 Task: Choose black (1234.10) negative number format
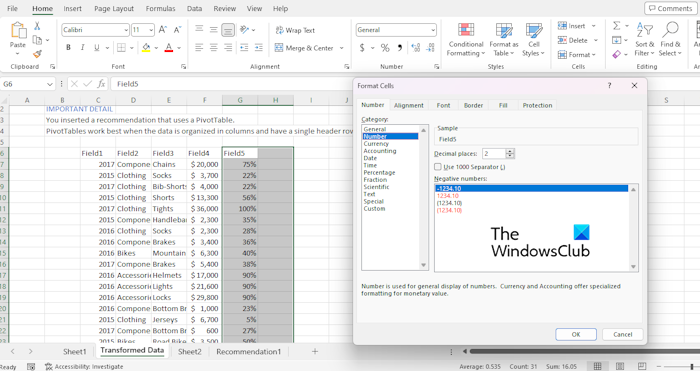click(449, 203)
